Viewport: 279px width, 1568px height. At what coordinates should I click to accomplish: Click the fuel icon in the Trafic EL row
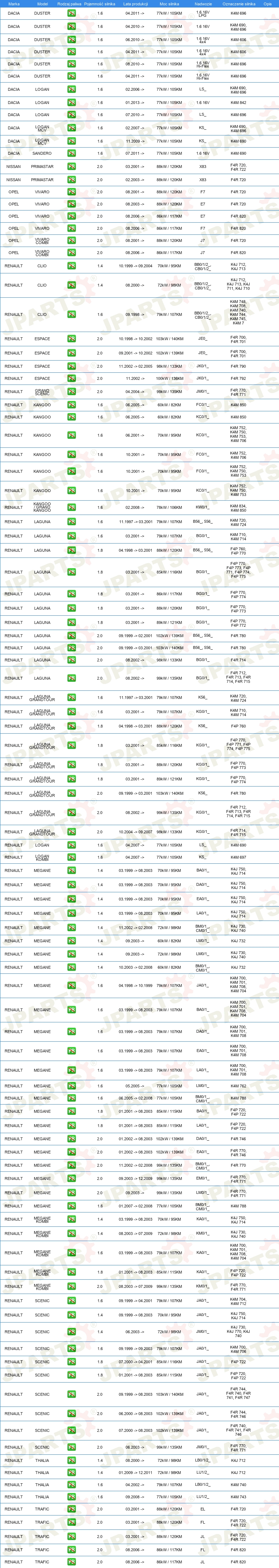71,1509
